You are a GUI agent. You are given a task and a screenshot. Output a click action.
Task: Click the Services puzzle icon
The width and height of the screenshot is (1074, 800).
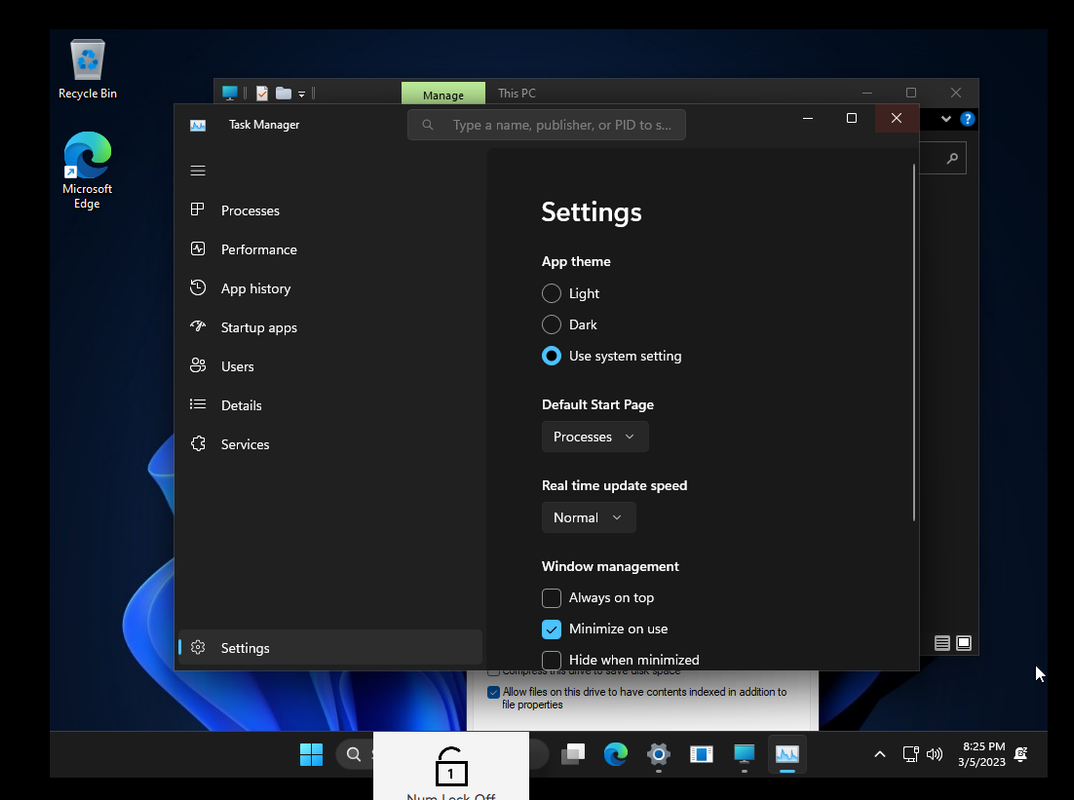[x=198, y=443]
